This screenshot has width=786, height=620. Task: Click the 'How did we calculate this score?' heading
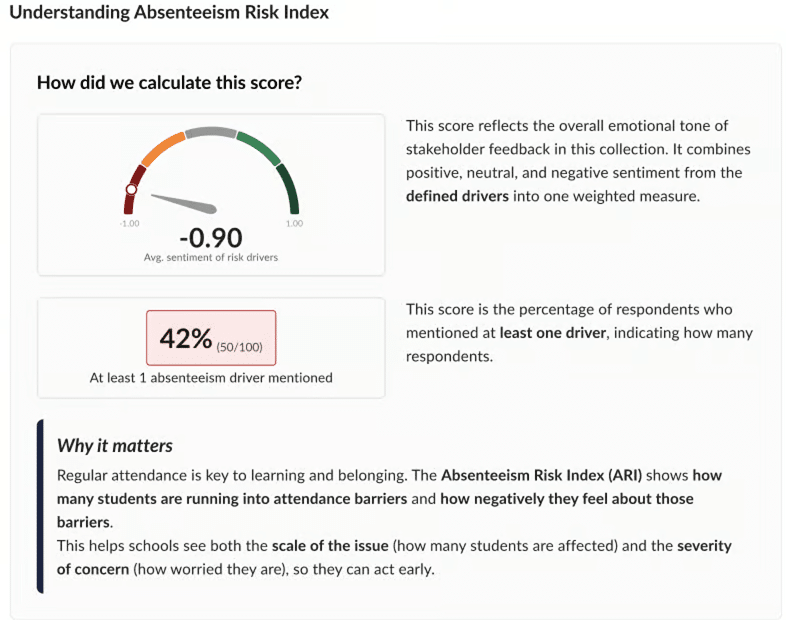coord(169,82)
